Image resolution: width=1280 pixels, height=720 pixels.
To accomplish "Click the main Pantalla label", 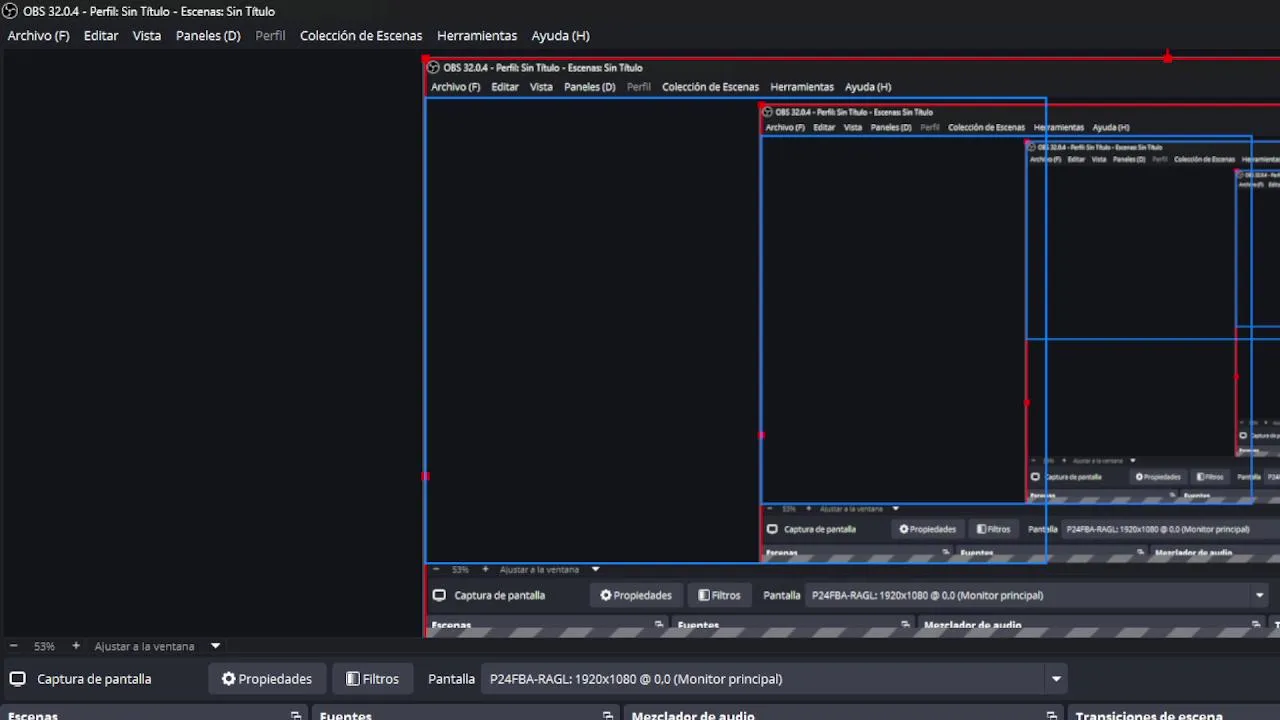I will click(x=451, y=679).
